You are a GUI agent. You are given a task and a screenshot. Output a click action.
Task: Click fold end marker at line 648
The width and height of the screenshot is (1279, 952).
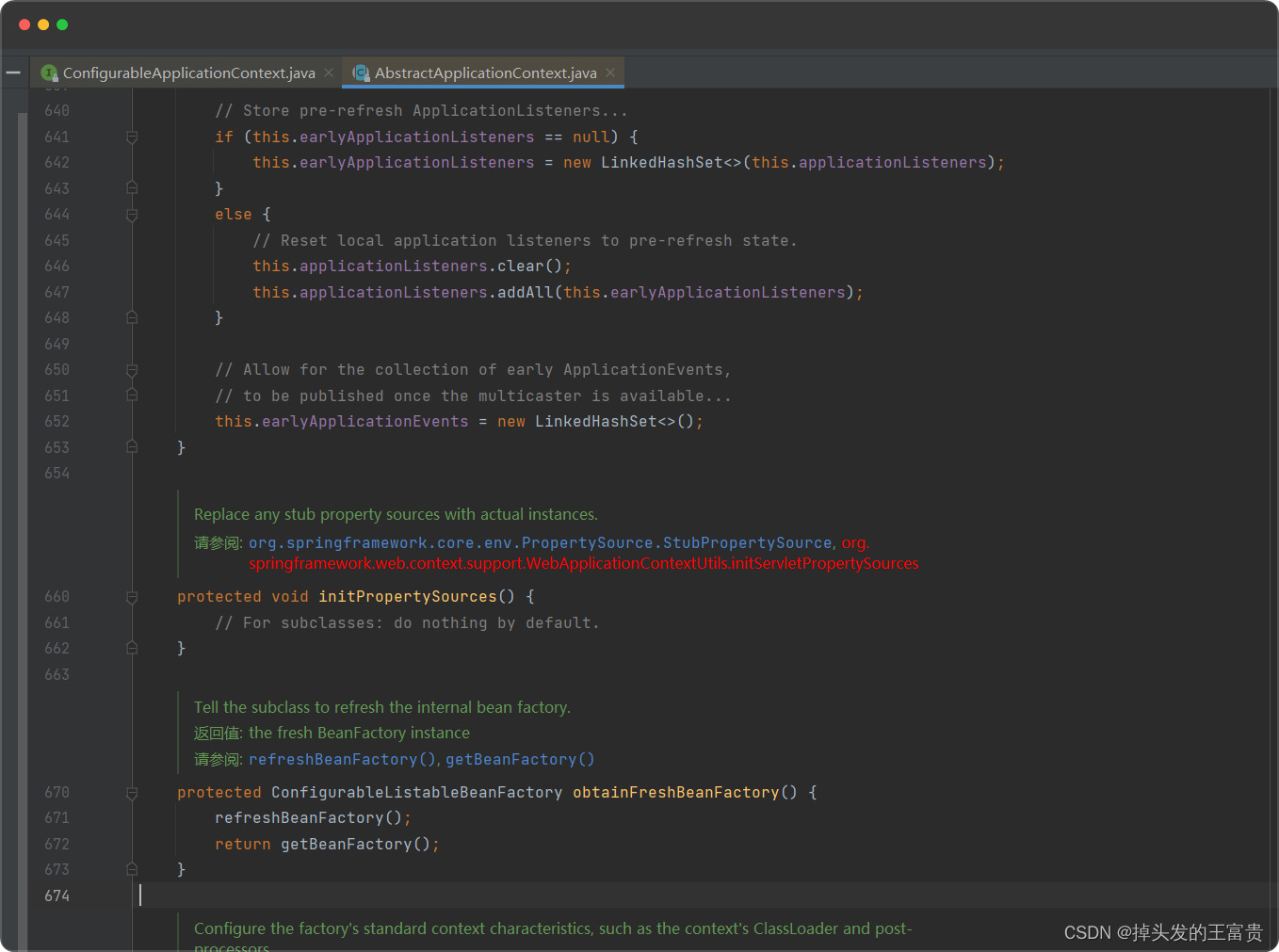click(132, 318)
